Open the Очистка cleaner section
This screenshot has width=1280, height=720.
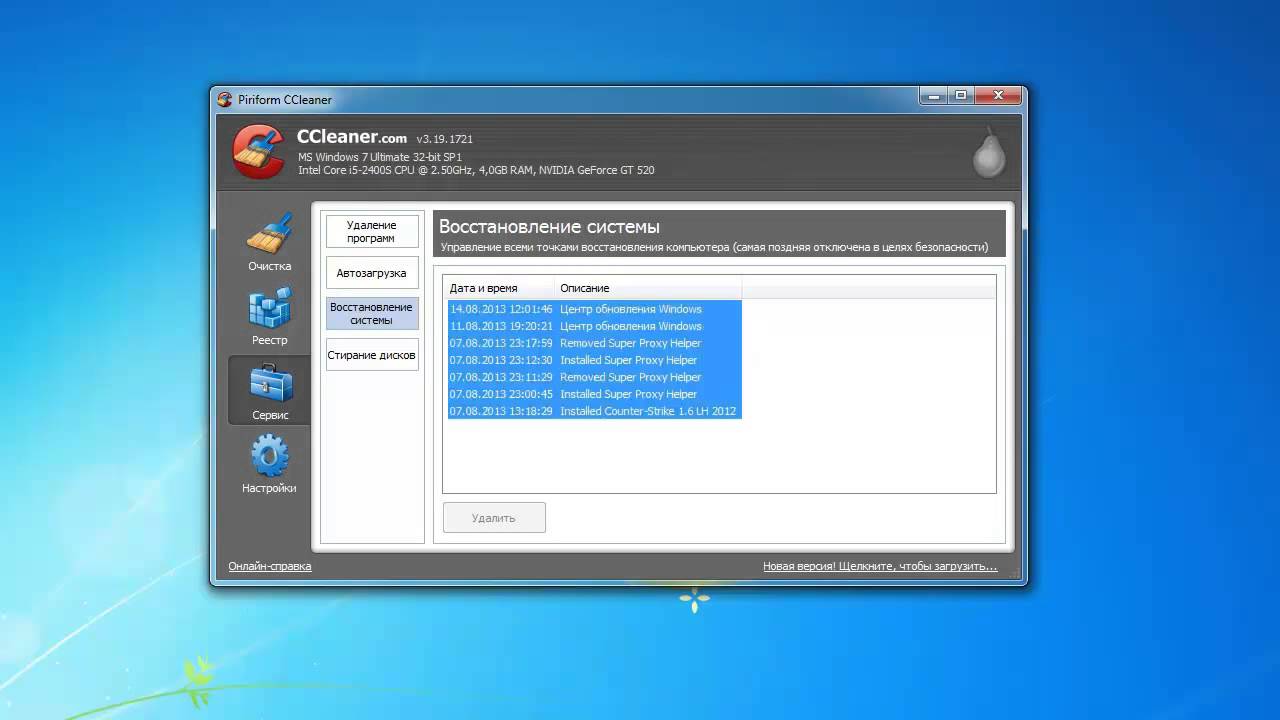tap(269, 241)
